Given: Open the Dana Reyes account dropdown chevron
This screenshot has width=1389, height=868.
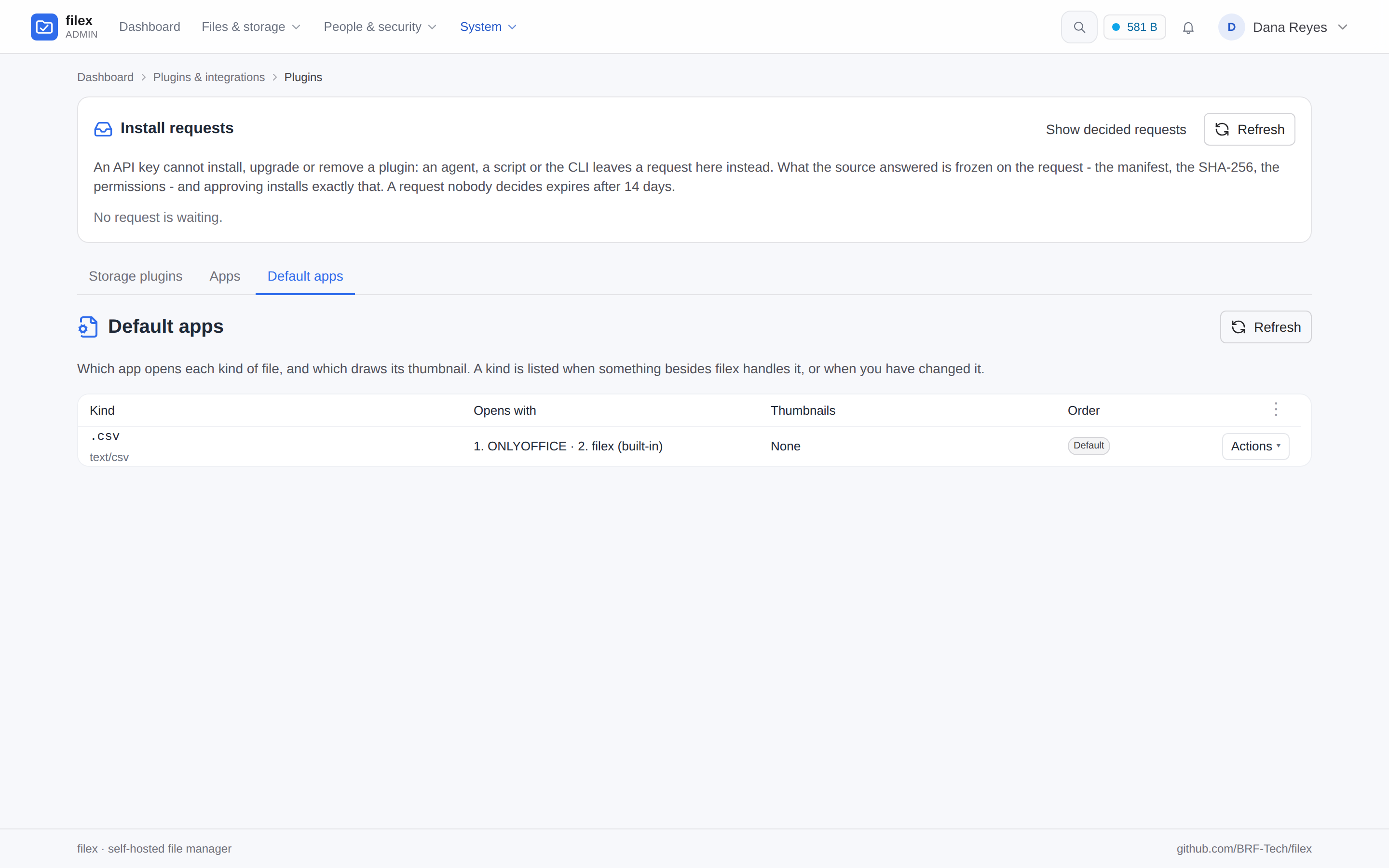Looking at the screenshot, I should 1343,27.
